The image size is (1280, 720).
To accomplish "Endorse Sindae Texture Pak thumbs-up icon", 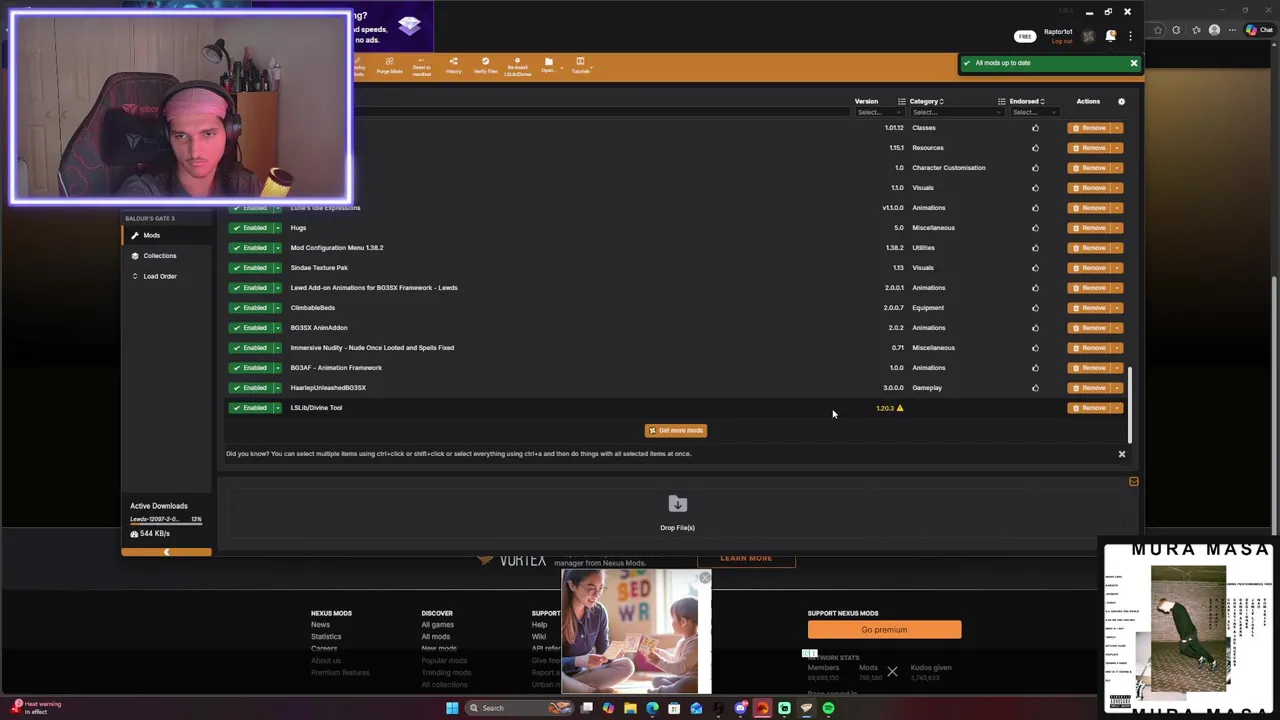I will (x=1035, y=268).
